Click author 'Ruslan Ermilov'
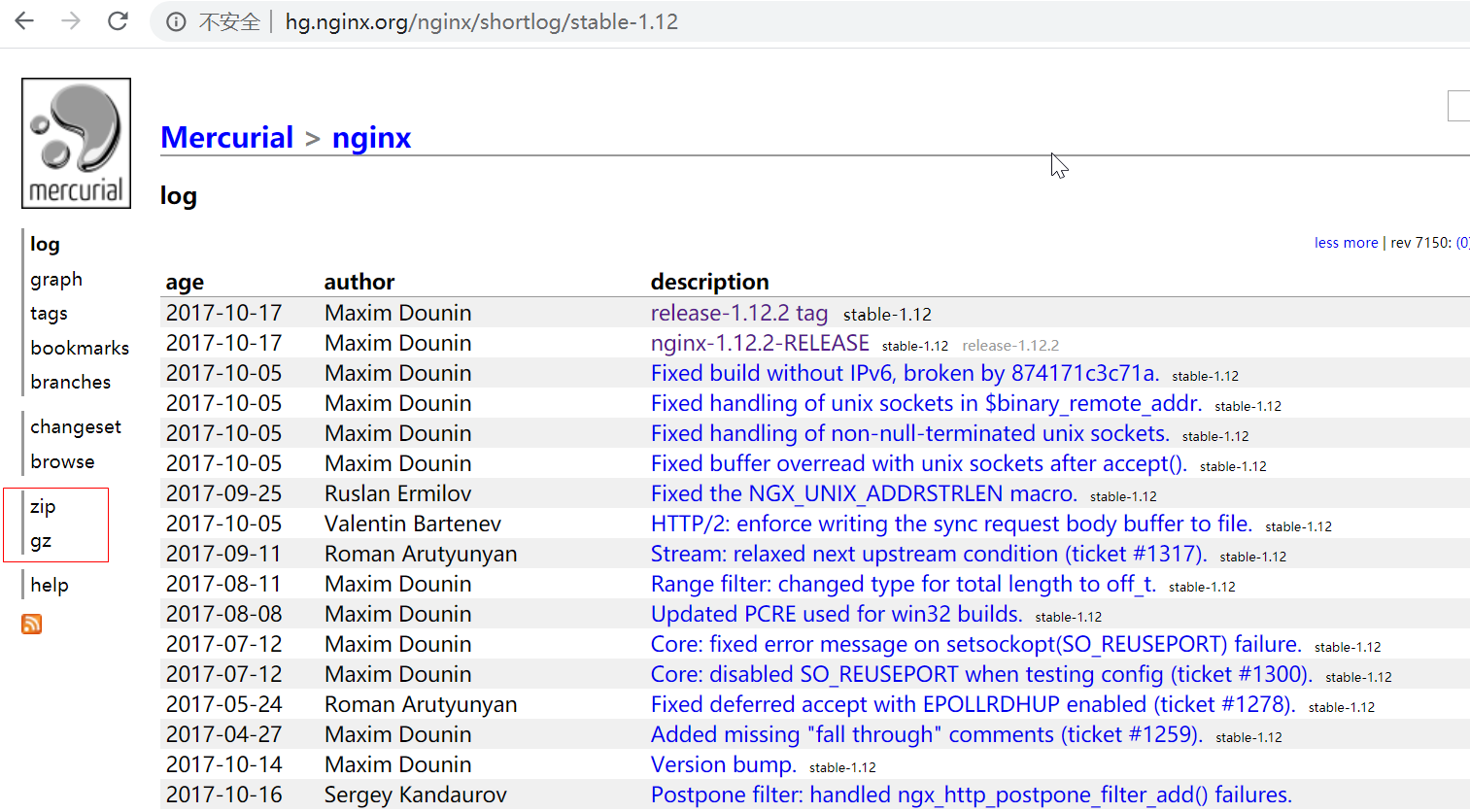 point(398,493)
